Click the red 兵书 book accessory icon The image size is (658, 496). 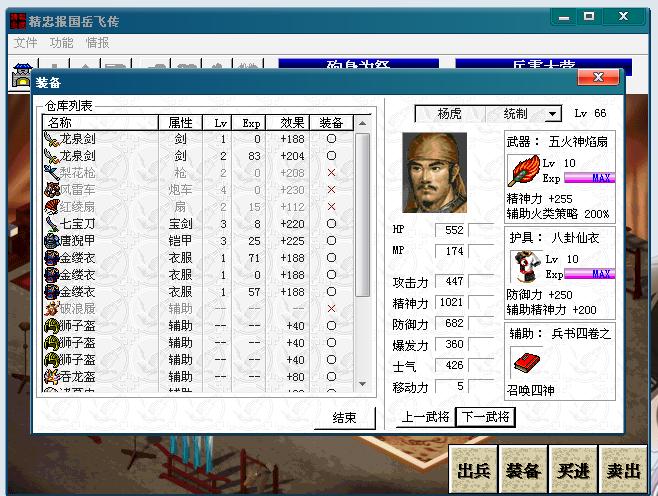coord(526,363)
